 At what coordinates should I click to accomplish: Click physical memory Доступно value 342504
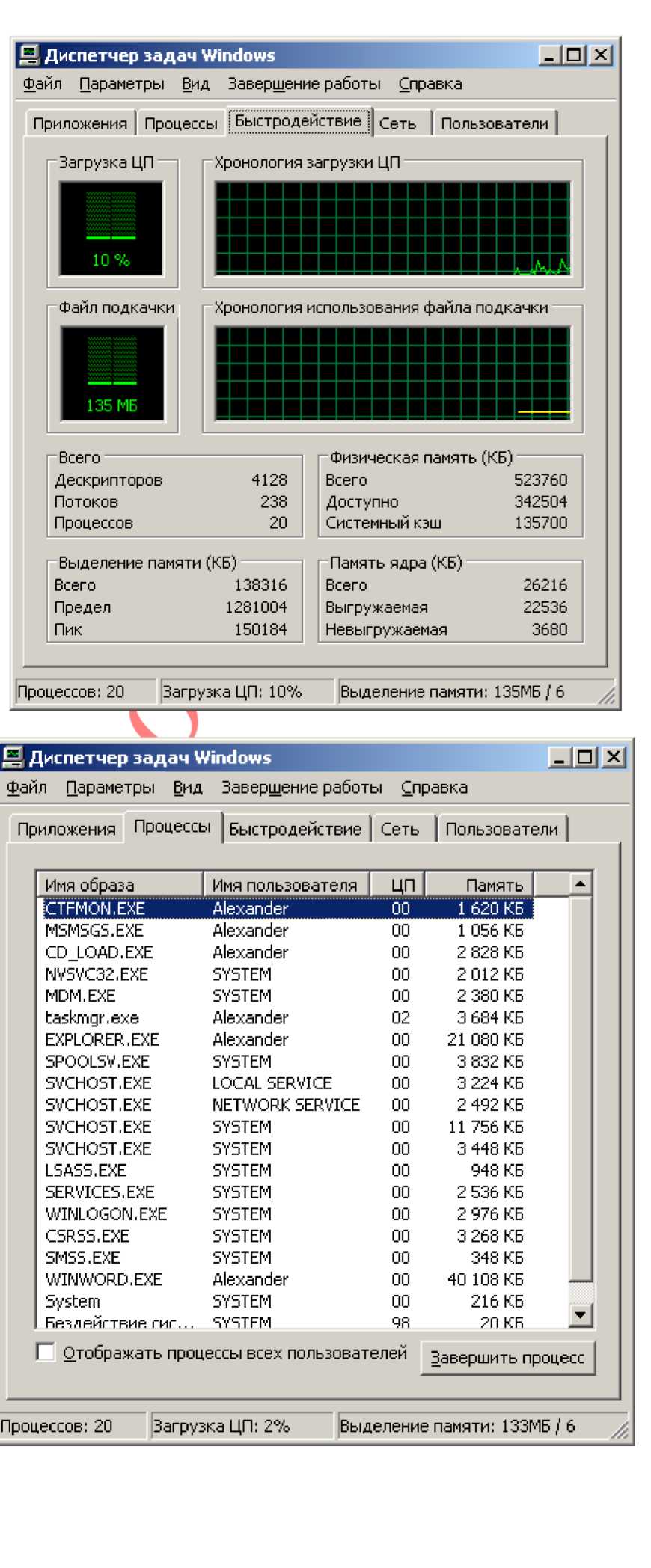click(540, 501)
